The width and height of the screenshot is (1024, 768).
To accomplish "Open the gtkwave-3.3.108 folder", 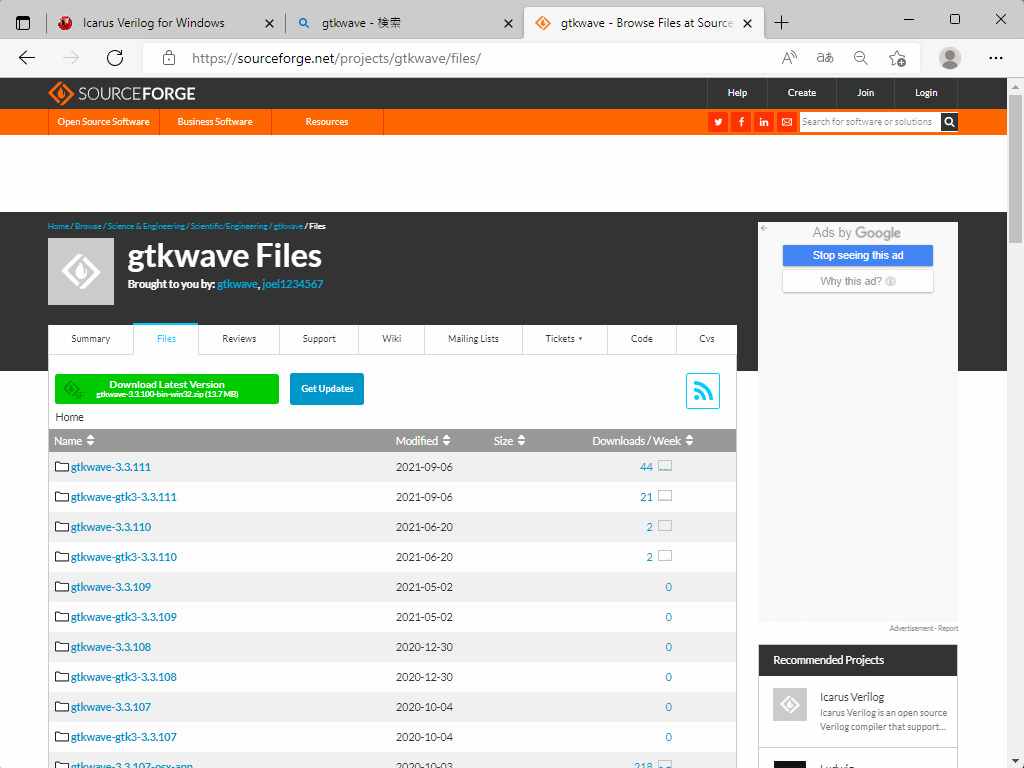I will click(110, 647).
